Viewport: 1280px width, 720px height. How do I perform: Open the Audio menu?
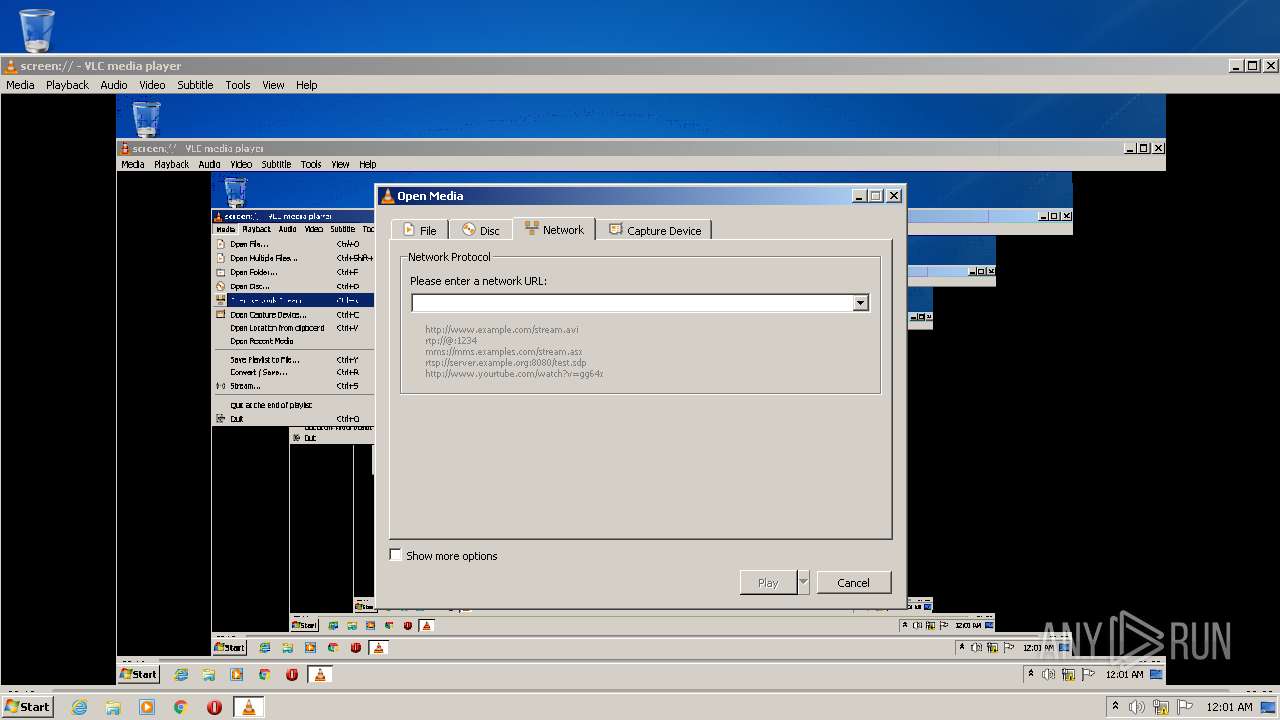114,85
